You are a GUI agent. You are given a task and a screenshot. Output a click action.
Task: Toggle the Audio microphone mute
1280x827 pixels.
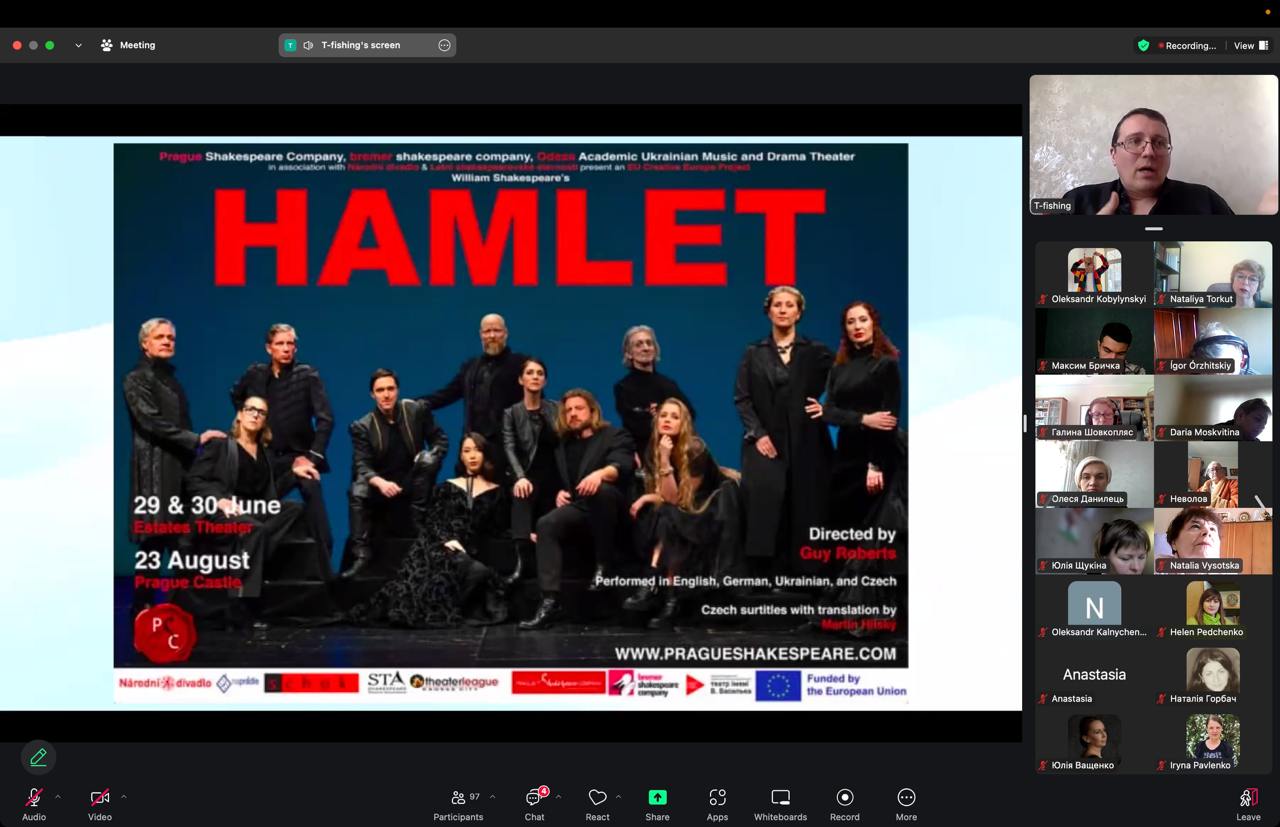point(34,798)
